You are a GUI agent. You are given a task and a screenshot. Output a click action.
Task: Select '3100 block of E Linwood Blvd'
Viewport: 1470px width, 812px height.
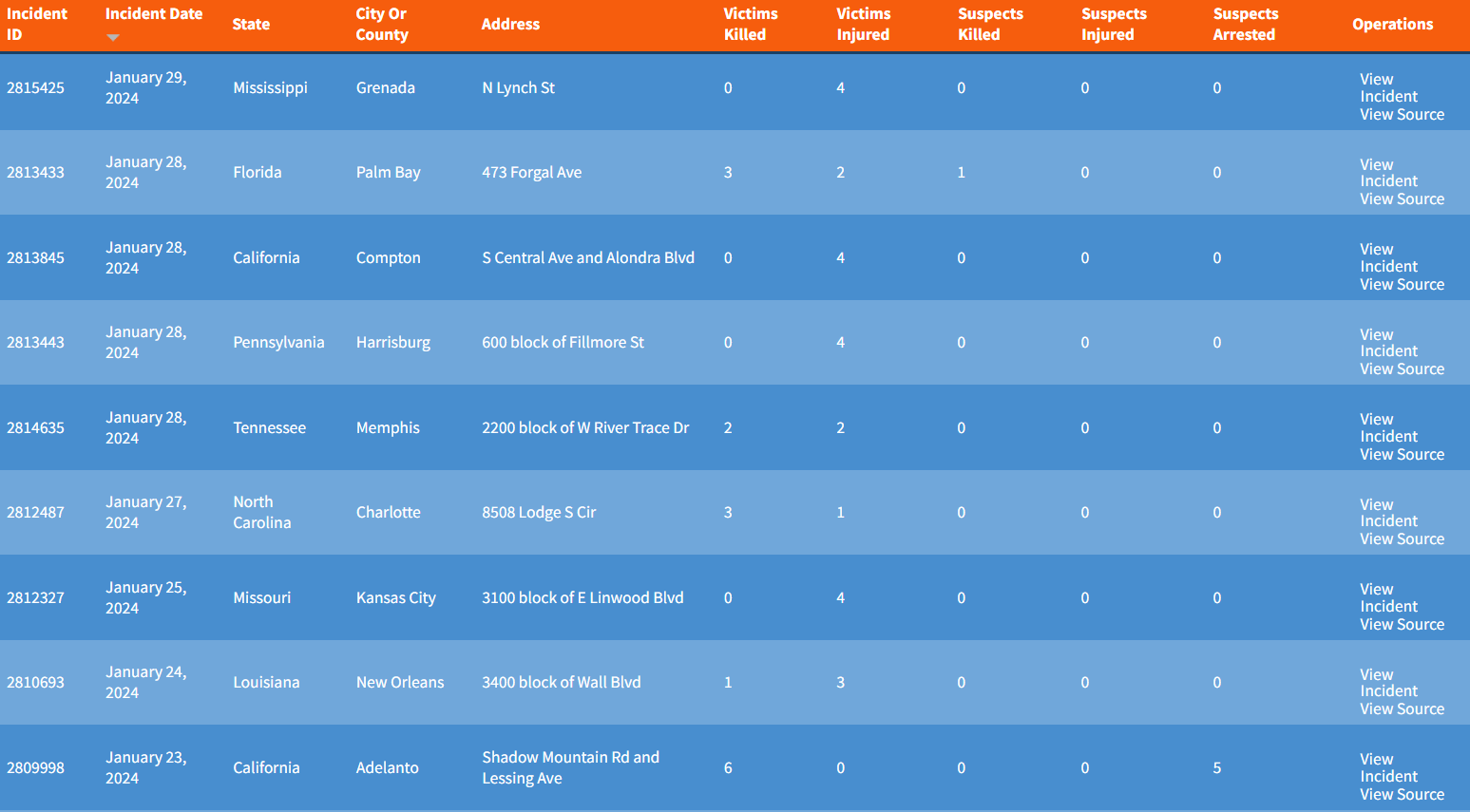[x=582, y=598]
